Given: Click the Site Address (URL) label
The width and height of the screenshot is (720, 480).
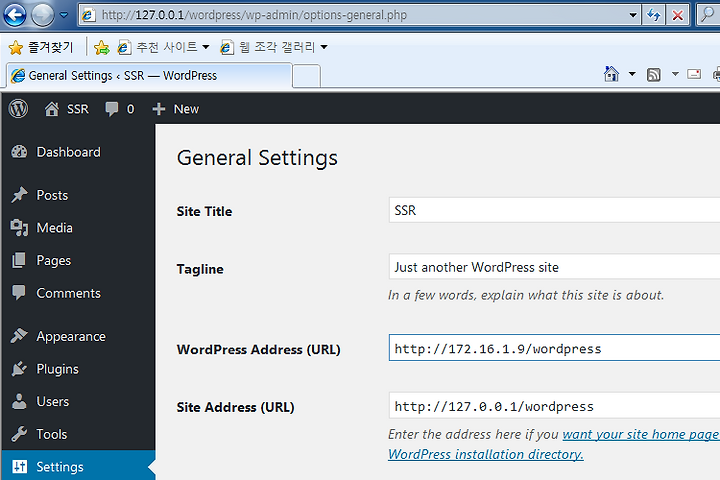Looking at the screenshot, I should point(236,407).
